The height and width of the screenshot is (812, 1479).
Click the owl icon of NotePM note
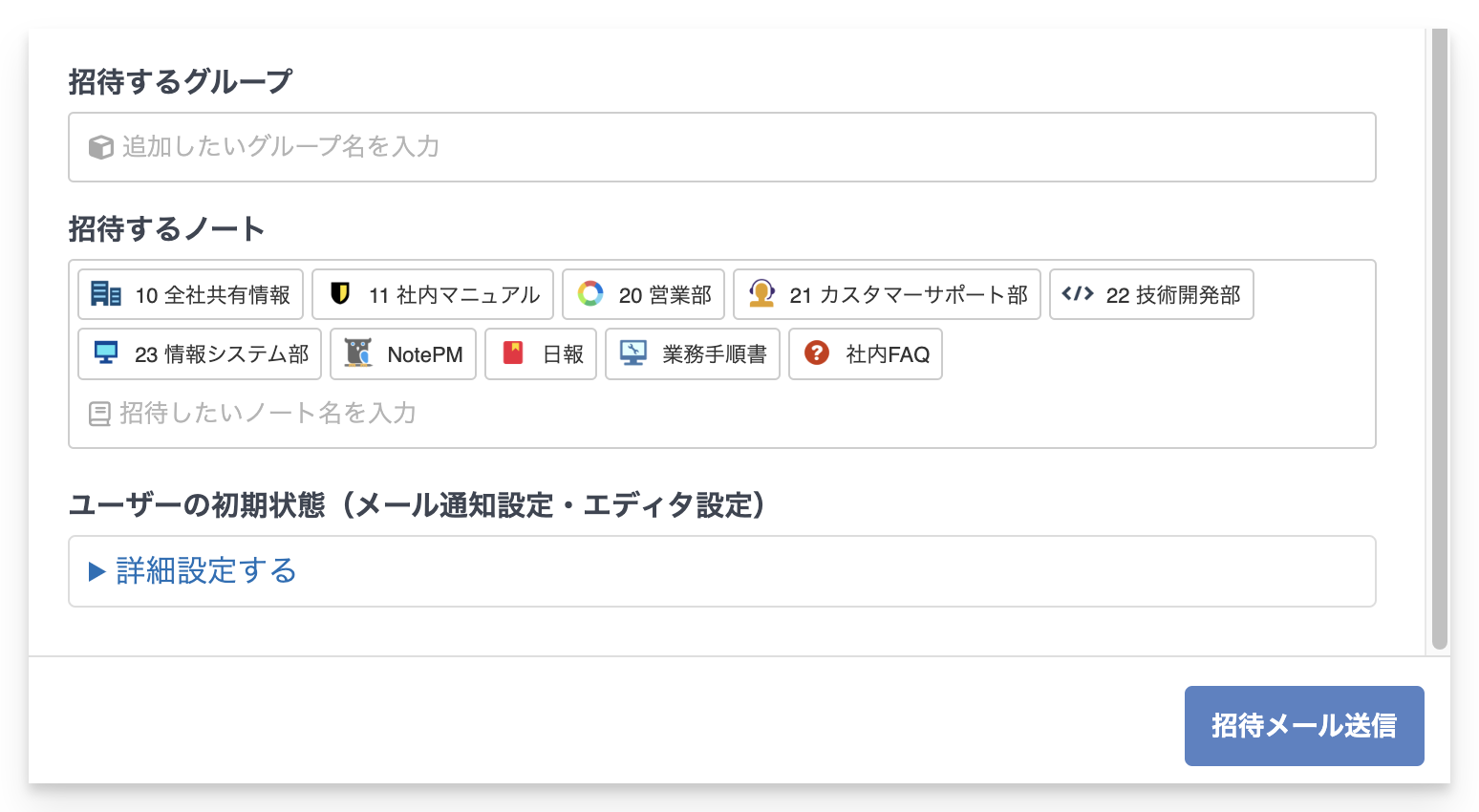pos(358,353)
